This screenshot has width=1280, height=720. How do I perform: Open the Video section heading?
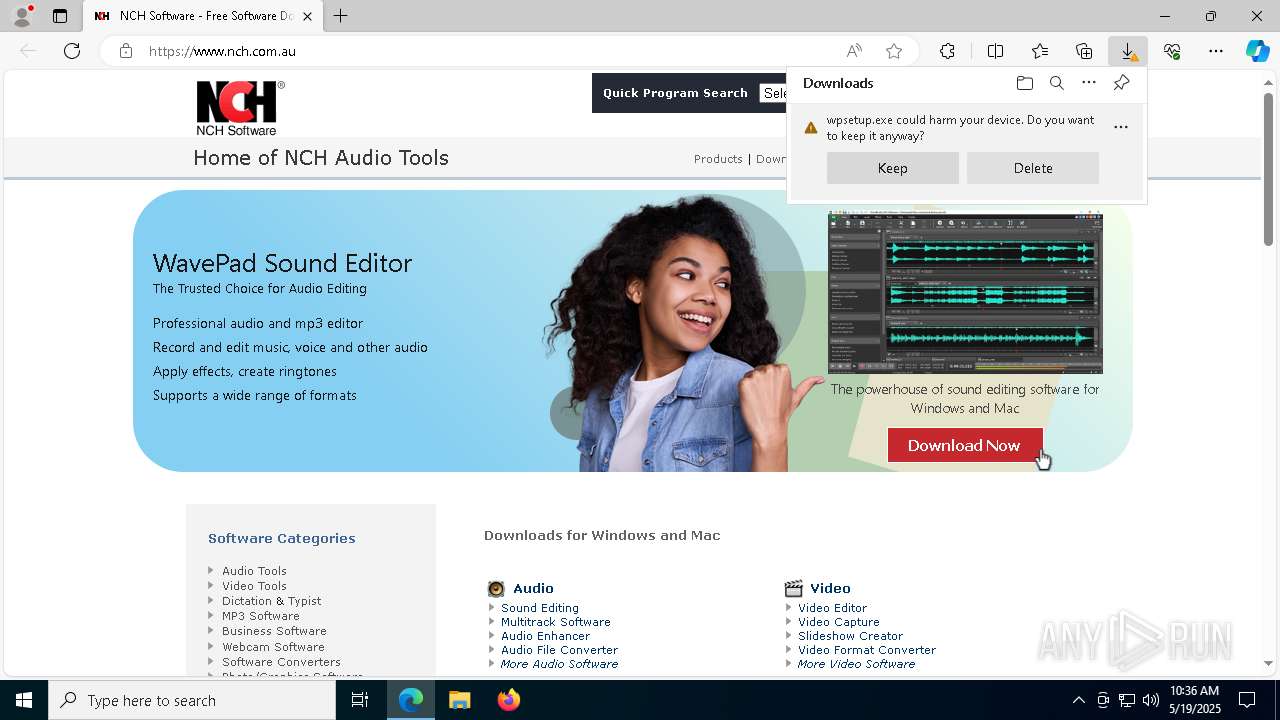(830, 588)
